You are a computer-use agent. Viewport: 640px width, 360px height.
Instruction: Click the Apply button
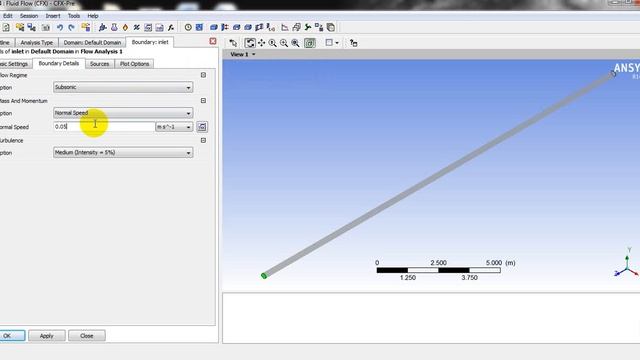[x=47, y=336]
